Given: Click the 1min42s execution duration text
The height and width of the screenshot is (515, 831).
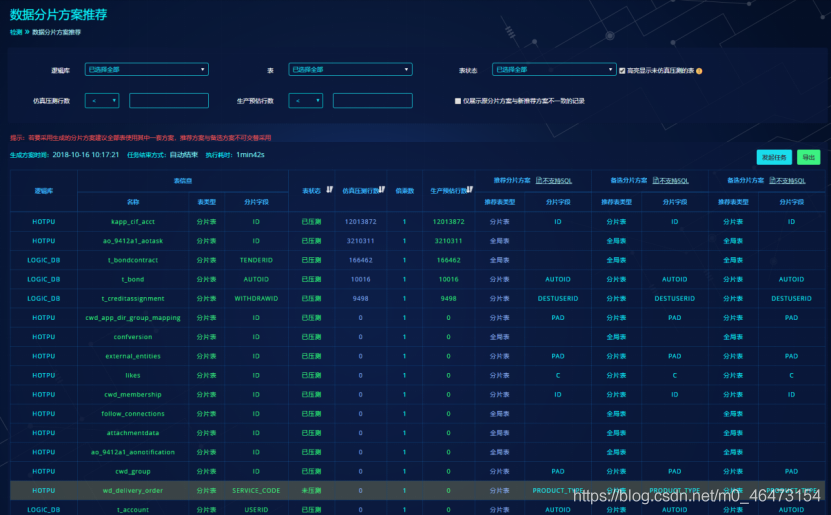Looking at the screenshot, I should (x=250, y=155).
